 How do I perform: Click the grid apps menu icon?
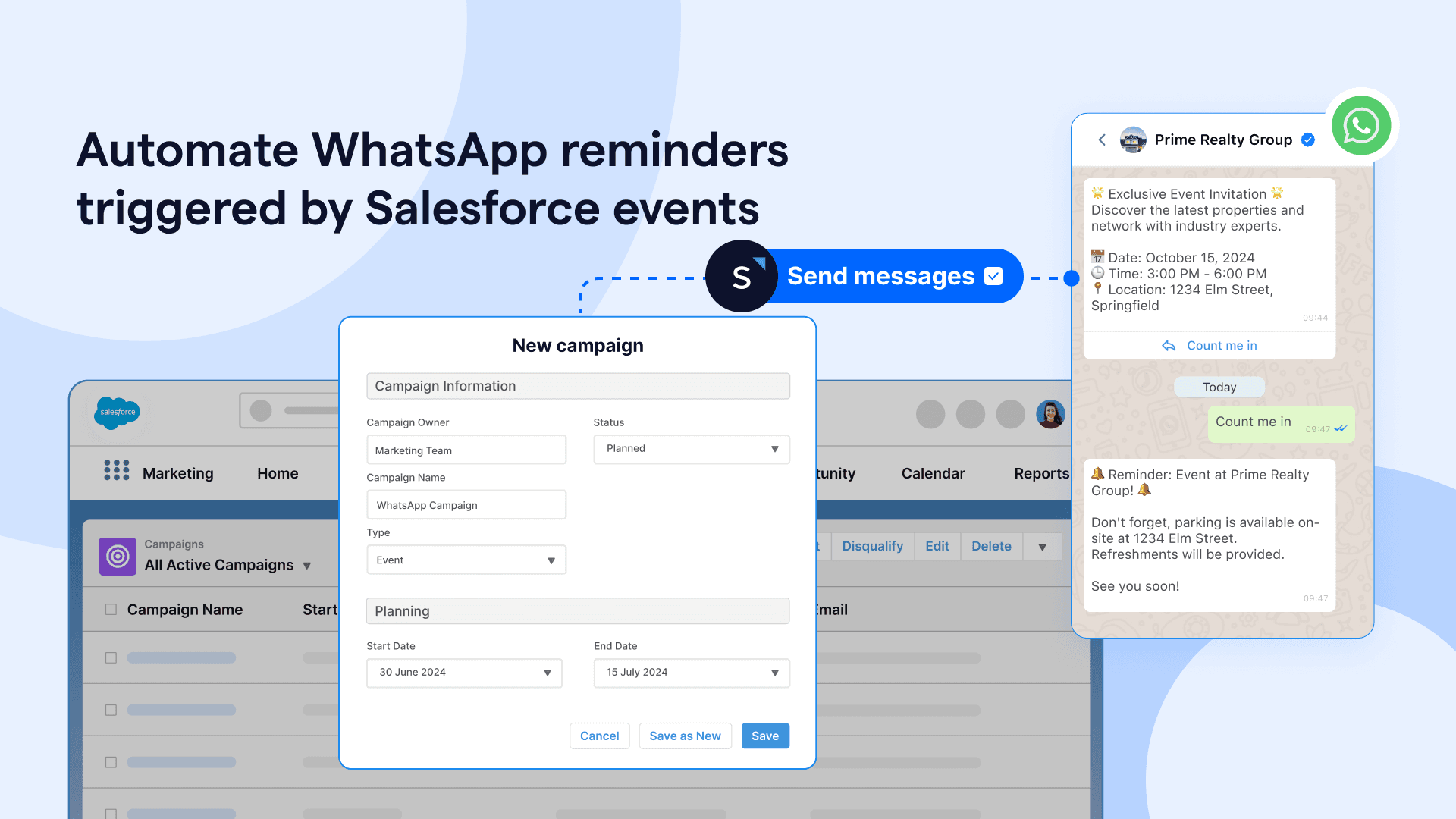(116, 473)
